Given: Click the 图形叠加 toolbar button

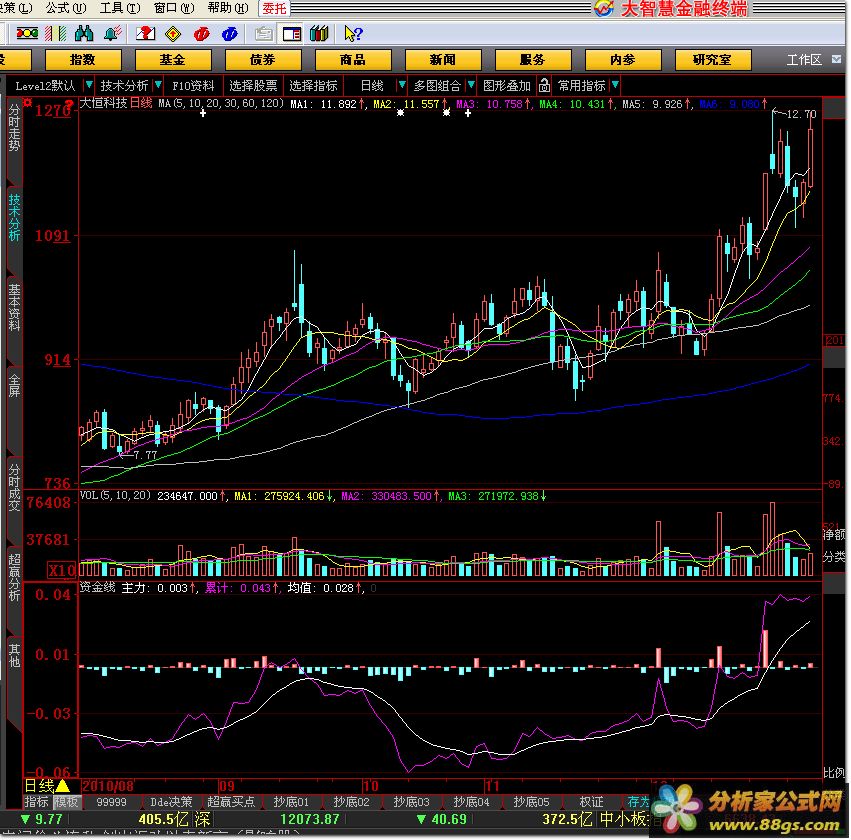Looking at the screenshot, I should (x=506, y=86).
